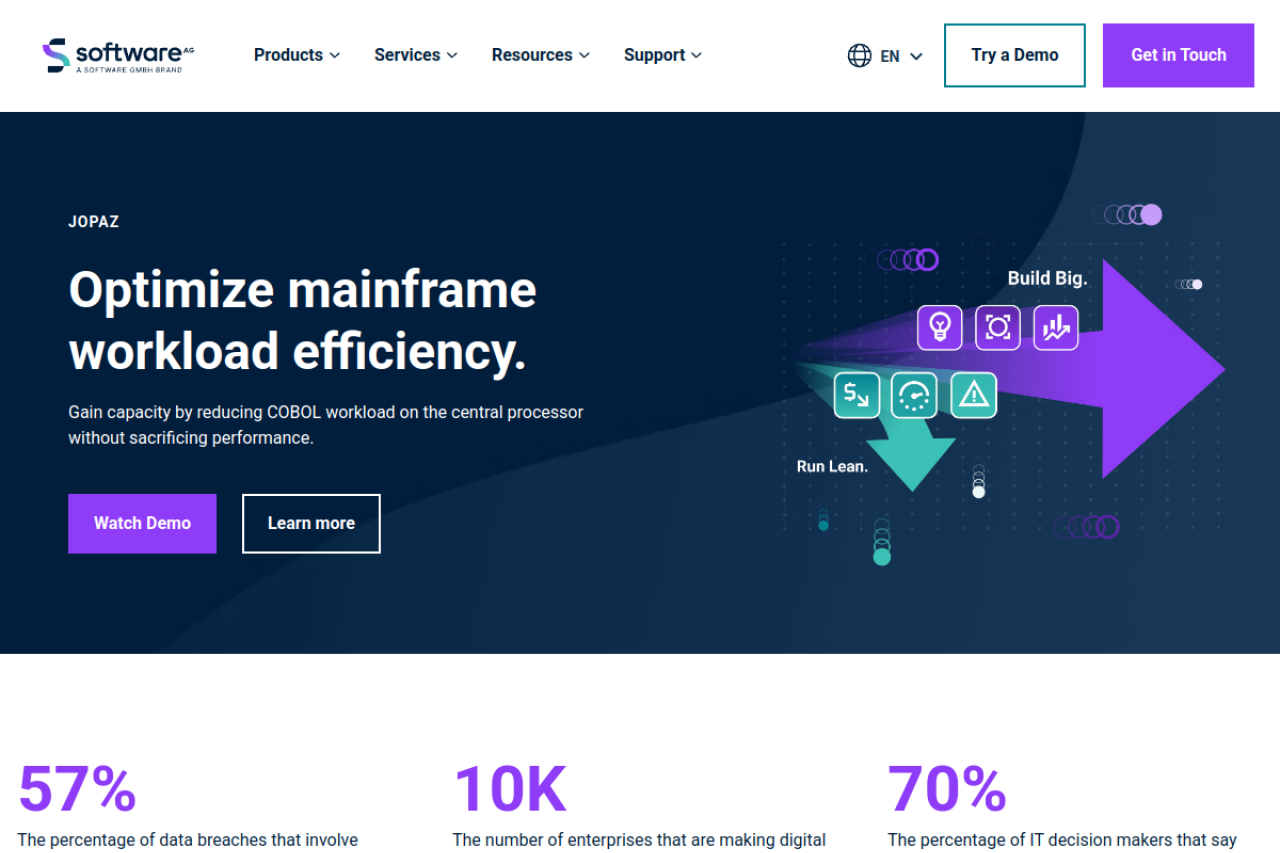Click the Optimize mainframe workload efficiency heading
The height and width of the screenshot is (853, 1280).
coord(303,320)
